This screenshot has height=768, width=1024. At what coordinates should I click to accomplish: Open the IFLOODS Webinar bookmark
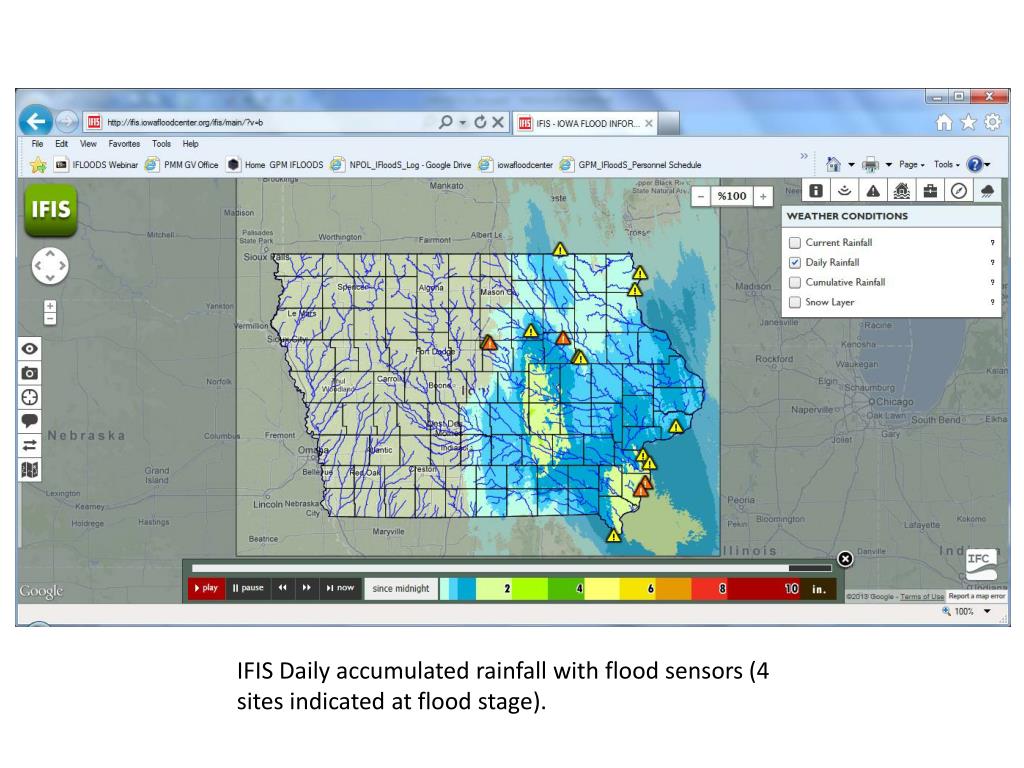pyautogui.click(x=97, y=165)
